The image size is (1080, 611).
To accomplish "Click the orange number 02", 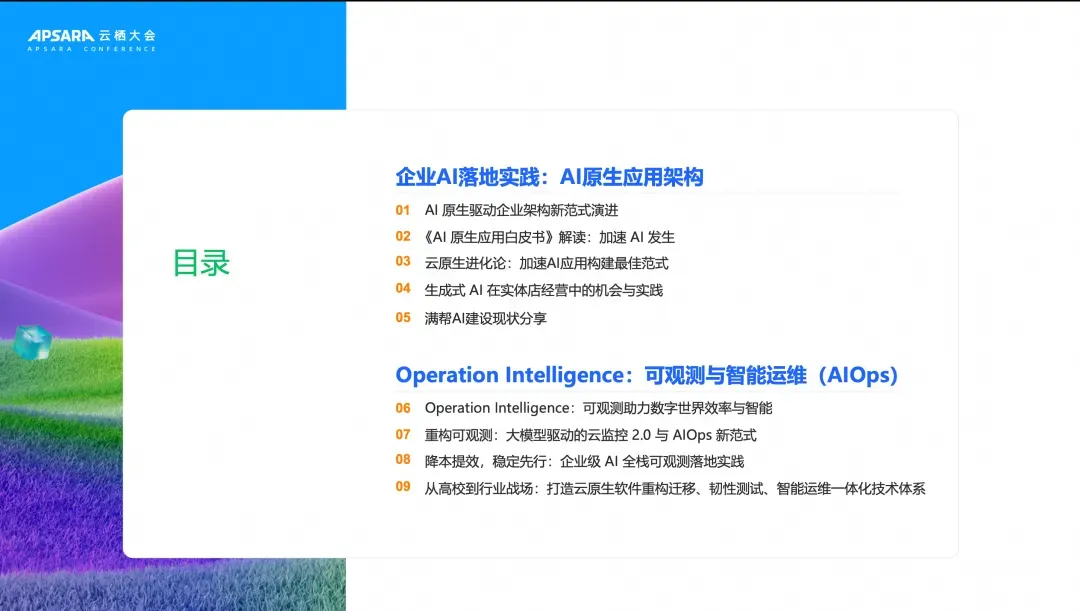I will pos(403,236).
